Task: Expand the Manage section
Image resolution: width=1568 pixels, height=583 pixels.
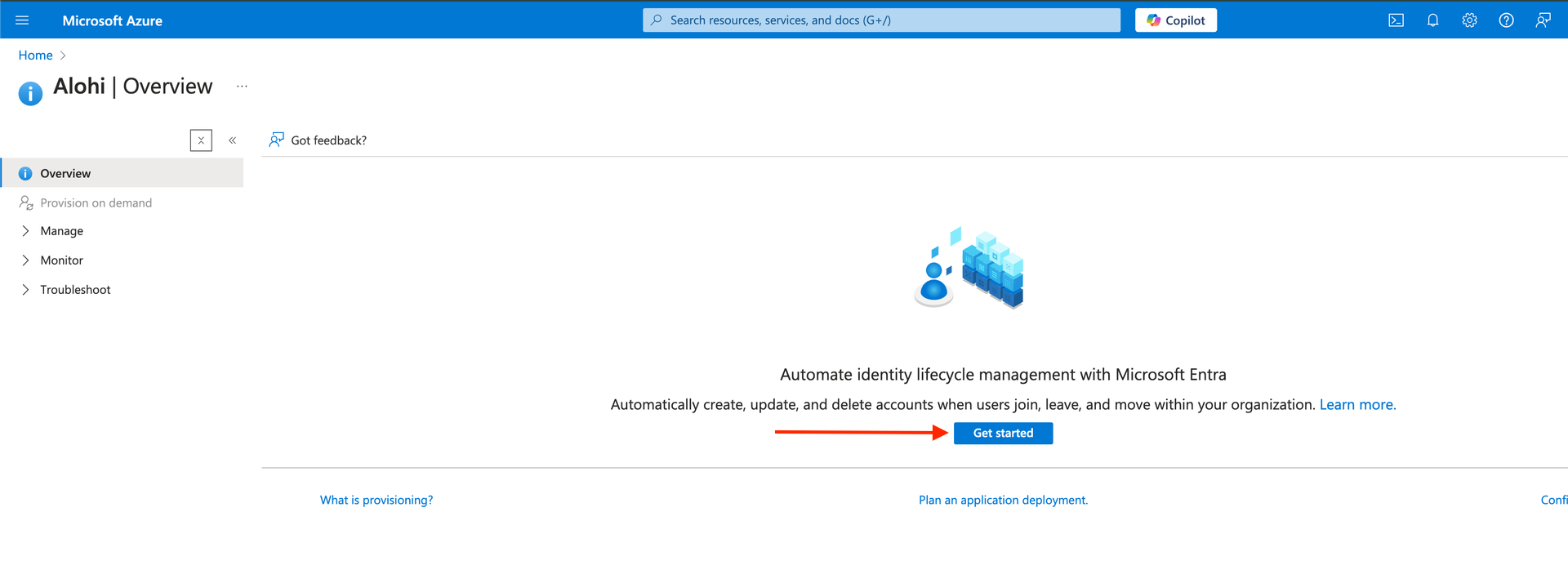Action: point(122,231)
